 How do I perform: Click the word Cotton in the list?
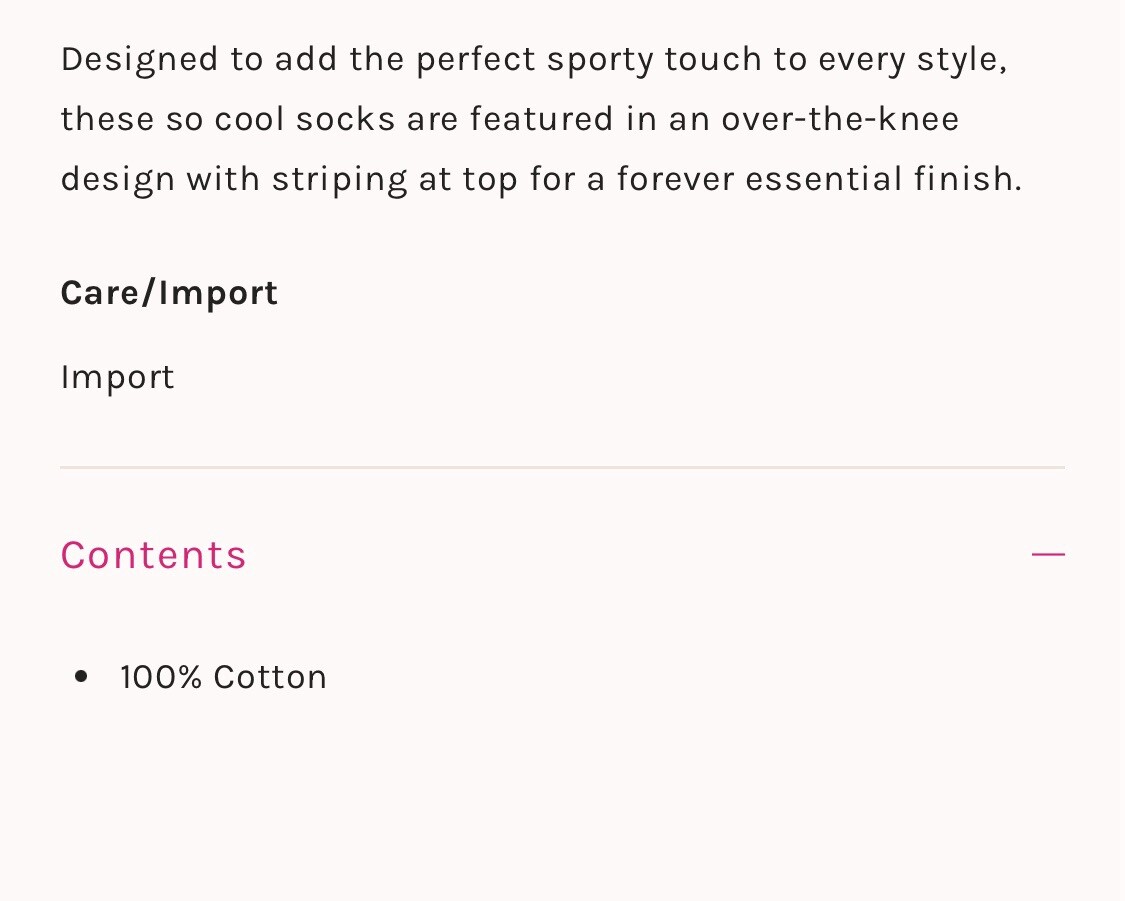(x=270, y=677)
